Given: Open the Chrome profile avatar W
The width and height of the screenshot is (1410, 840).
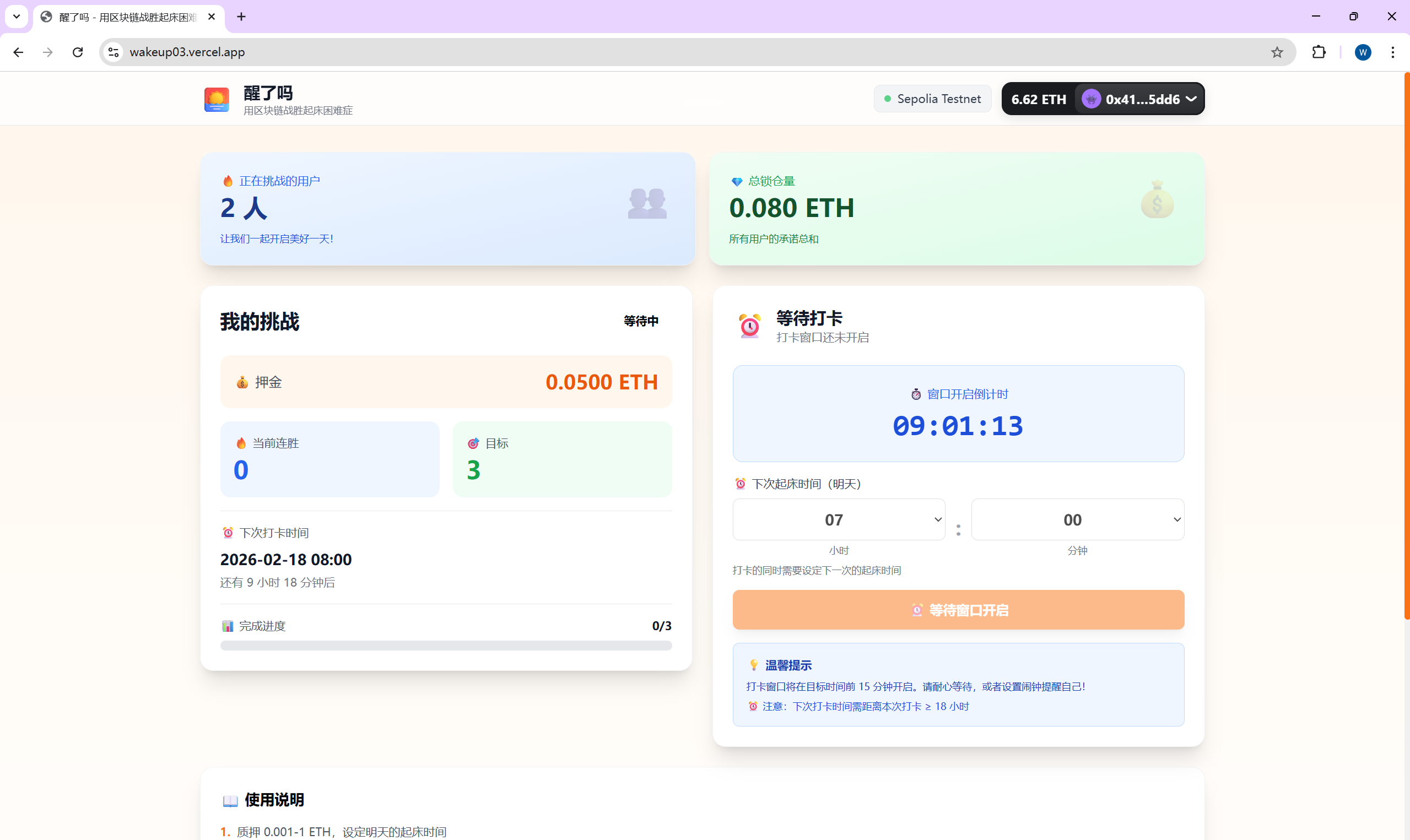Looking at the screenshot, I should coord(1363,52).
